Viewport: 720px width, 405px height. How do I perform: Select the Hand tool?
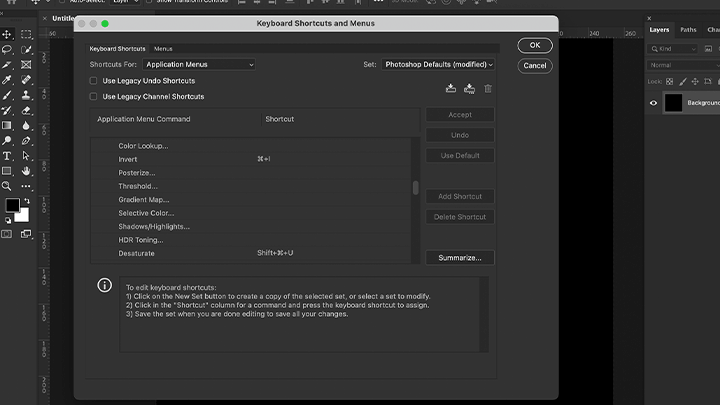pos(26,171)
